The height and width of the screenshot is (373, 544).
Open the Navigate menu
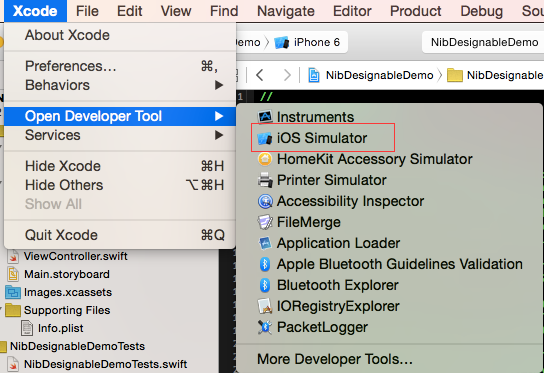tap(286, 11)
